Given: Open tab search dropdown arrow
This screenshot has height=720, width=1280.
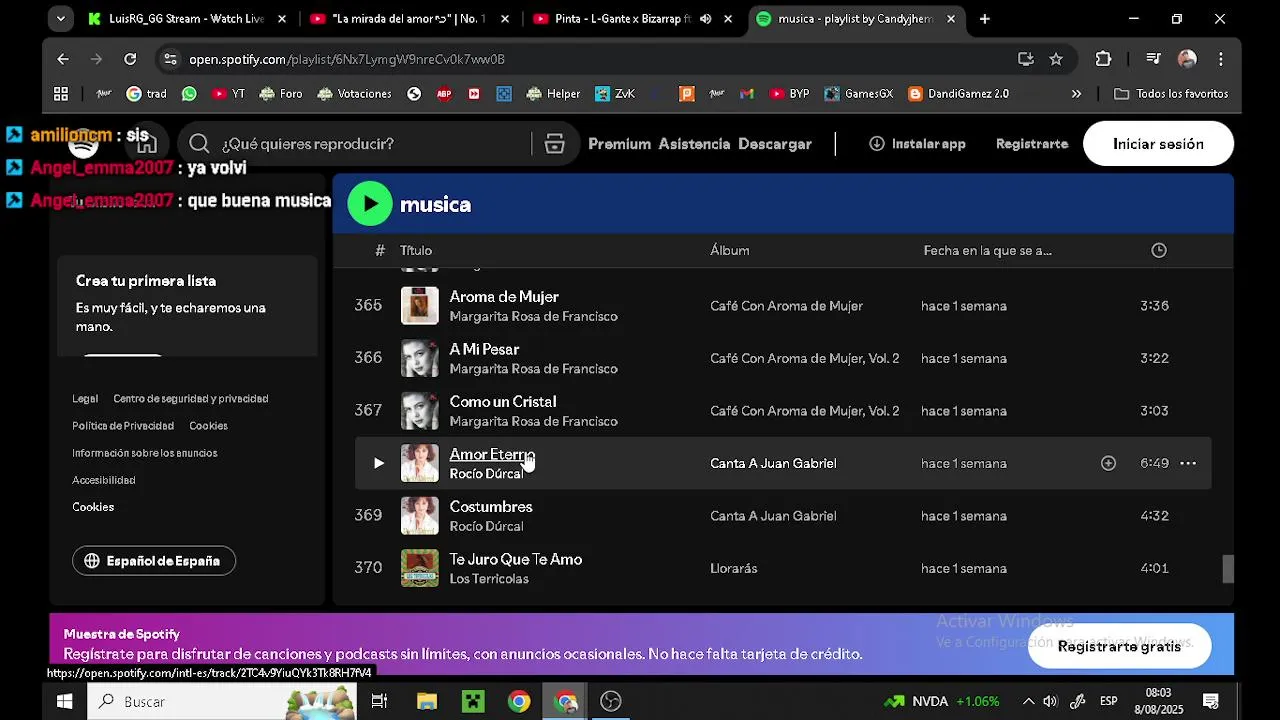Looking at the screenshot, I should point(61,19).
